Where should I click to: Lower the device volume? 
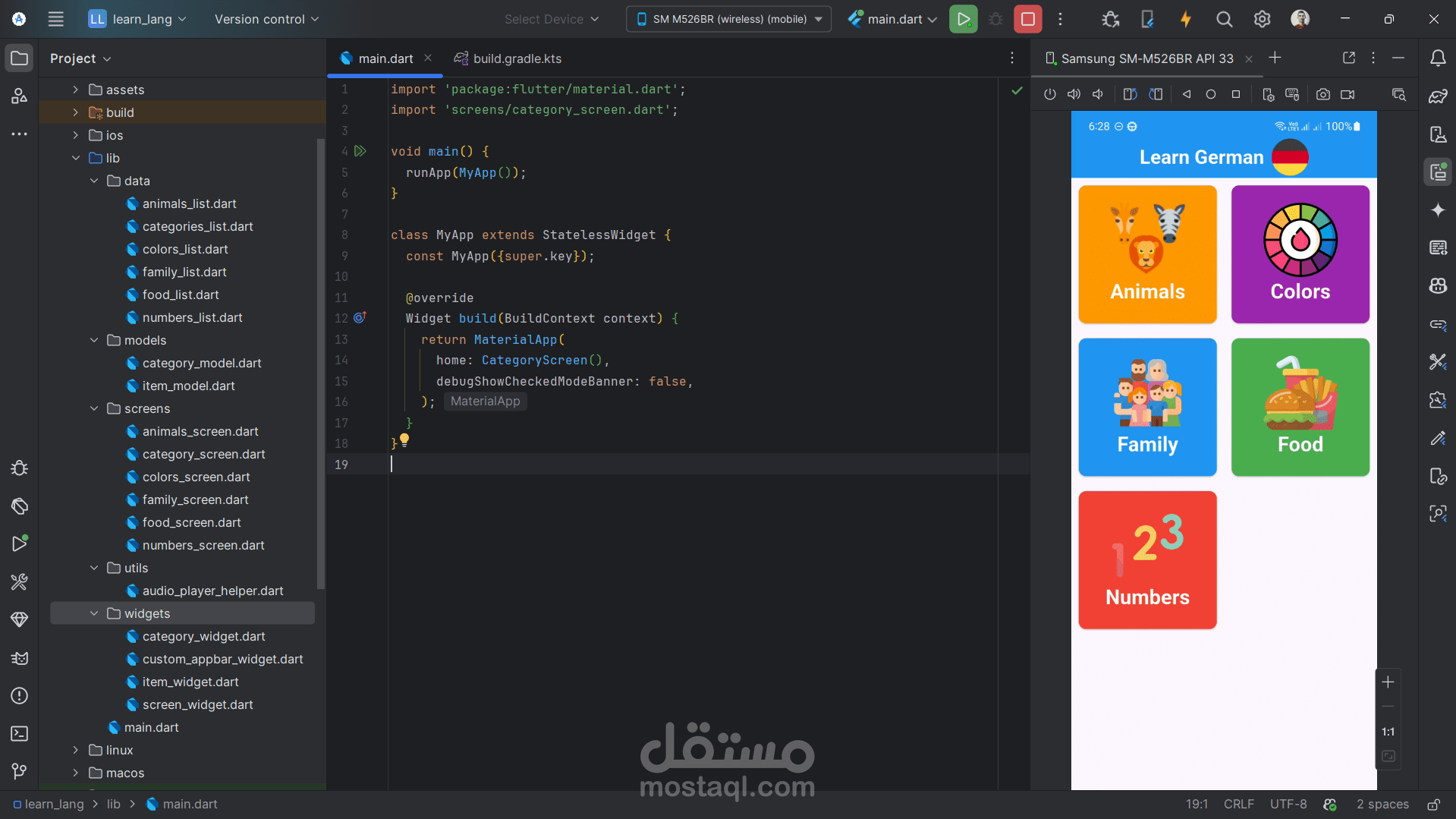point(1098,94)
